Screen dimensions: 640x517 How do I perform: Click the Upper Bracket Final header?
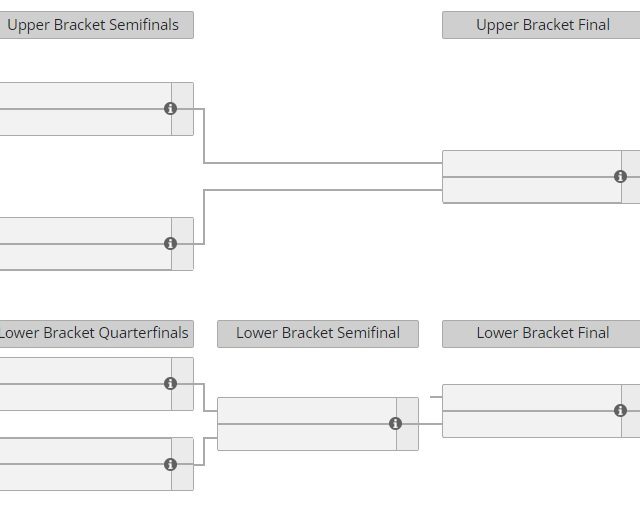(542, 25)
